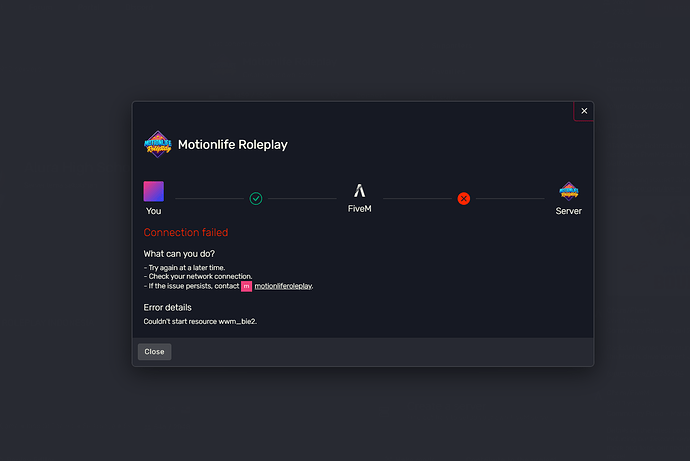
Task: Click the pink 'm' contact avatar
Action: (246, 286)
